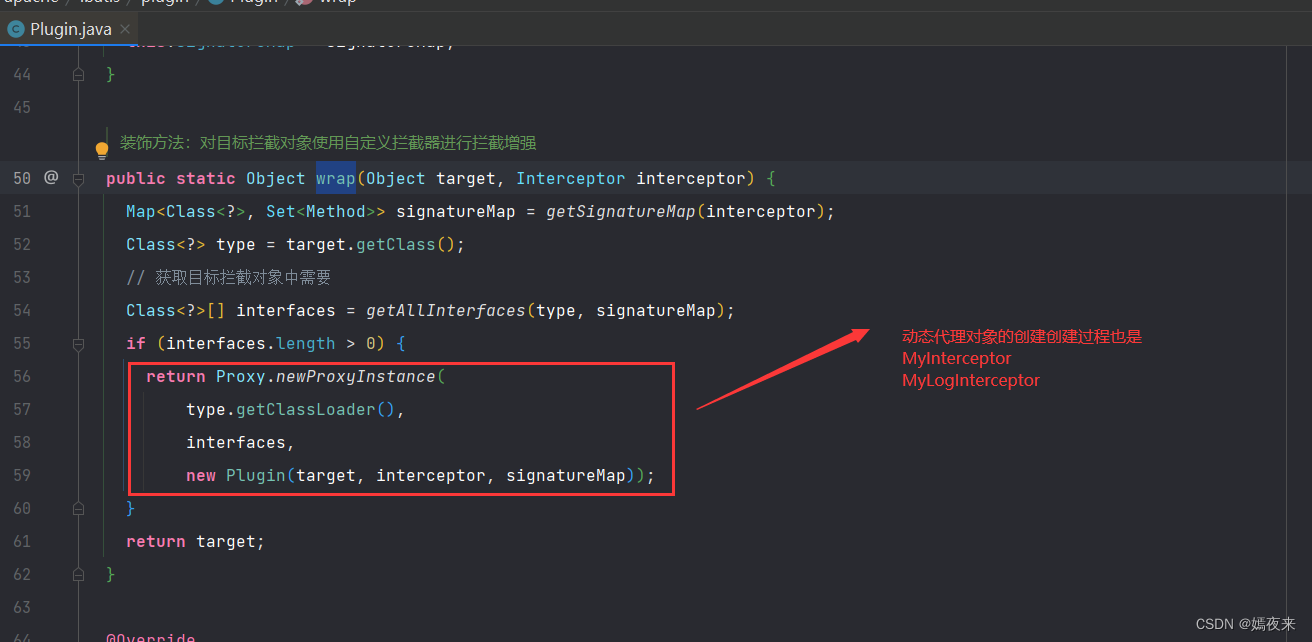Click the rendered doc comment '装饰方法'

pos(328,143)
